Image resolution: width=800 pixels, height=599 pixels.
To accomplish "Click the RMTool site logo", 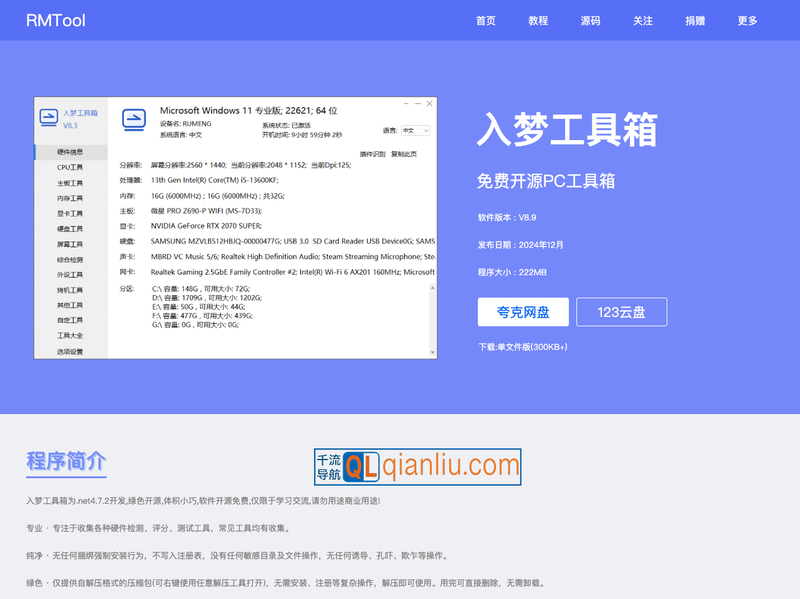I will (x=54, y=20).
